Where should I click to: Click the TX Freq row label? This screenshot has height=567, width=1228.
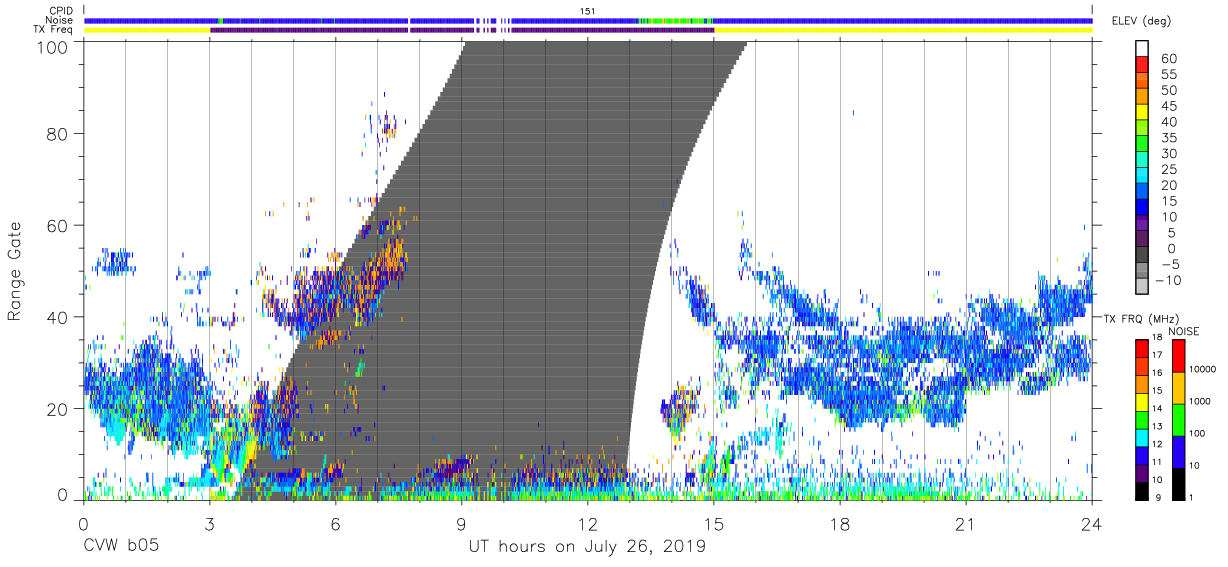click(x=53, y=29)
